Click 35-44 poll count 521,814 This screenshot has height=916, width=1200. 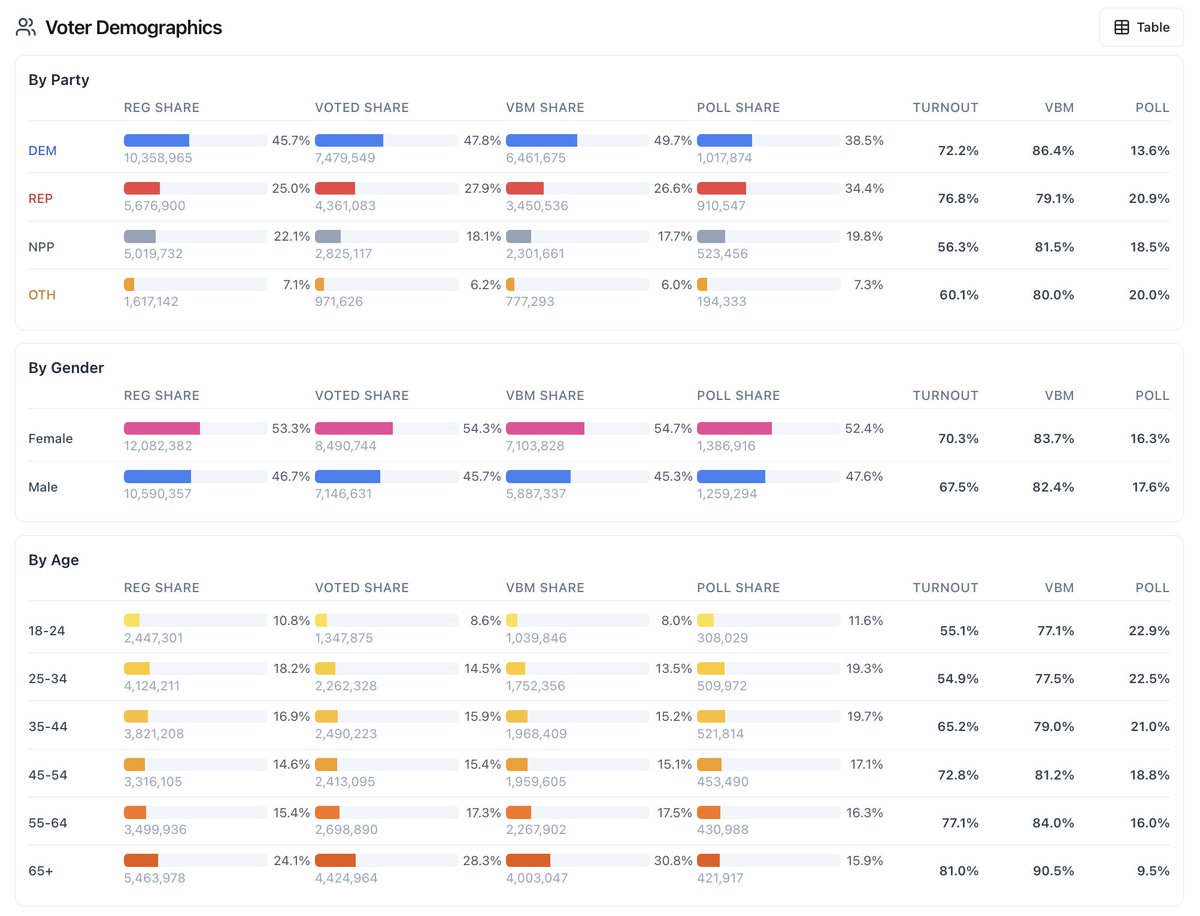[x=722, y=734]
